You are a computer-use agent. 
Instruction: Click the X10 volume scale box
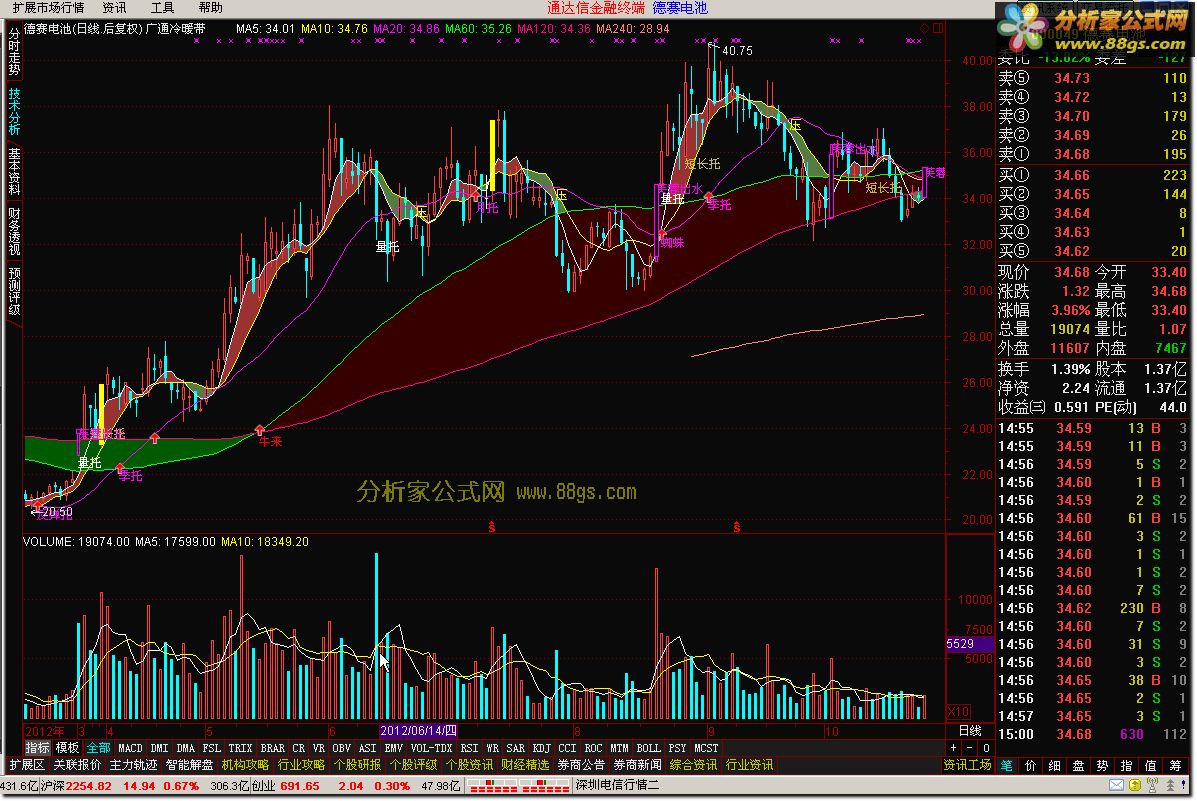[959, 711]
